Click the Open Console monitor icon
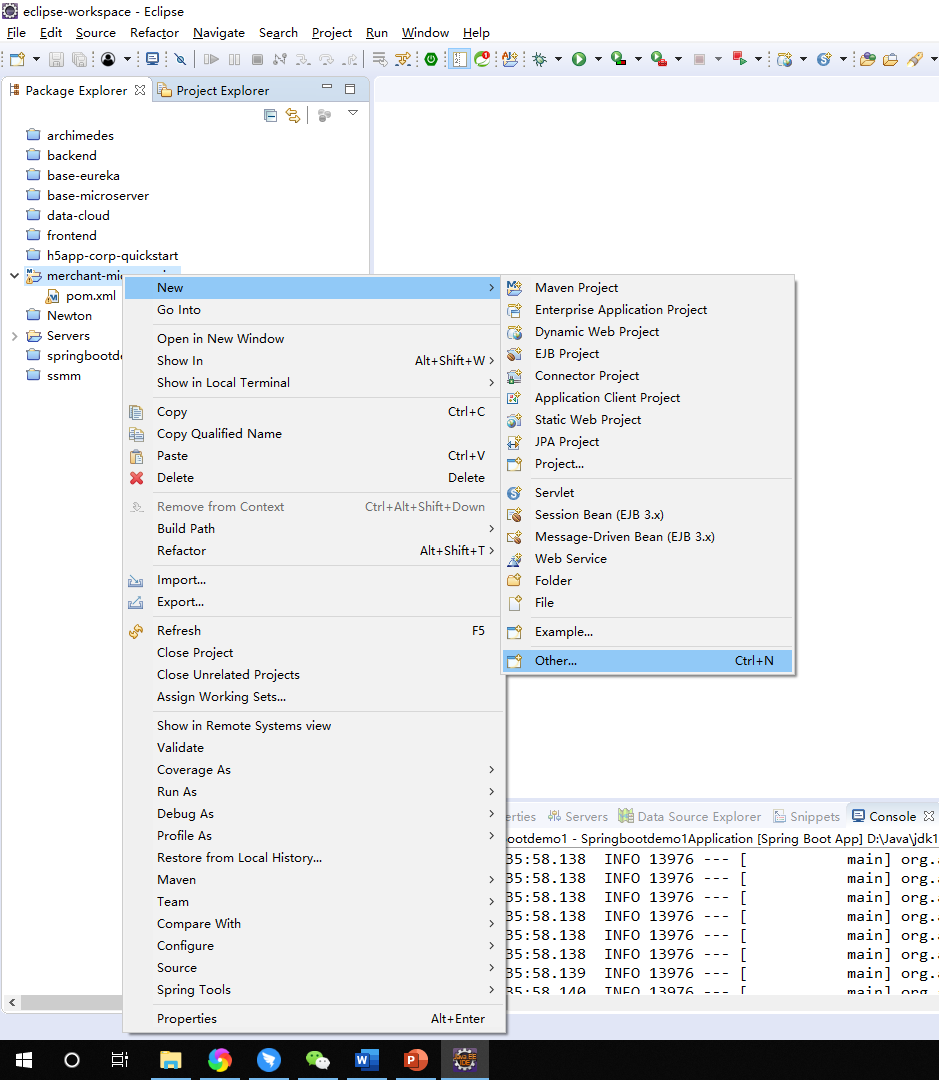The image size is (939, 1080). click(x=153, y=59)
